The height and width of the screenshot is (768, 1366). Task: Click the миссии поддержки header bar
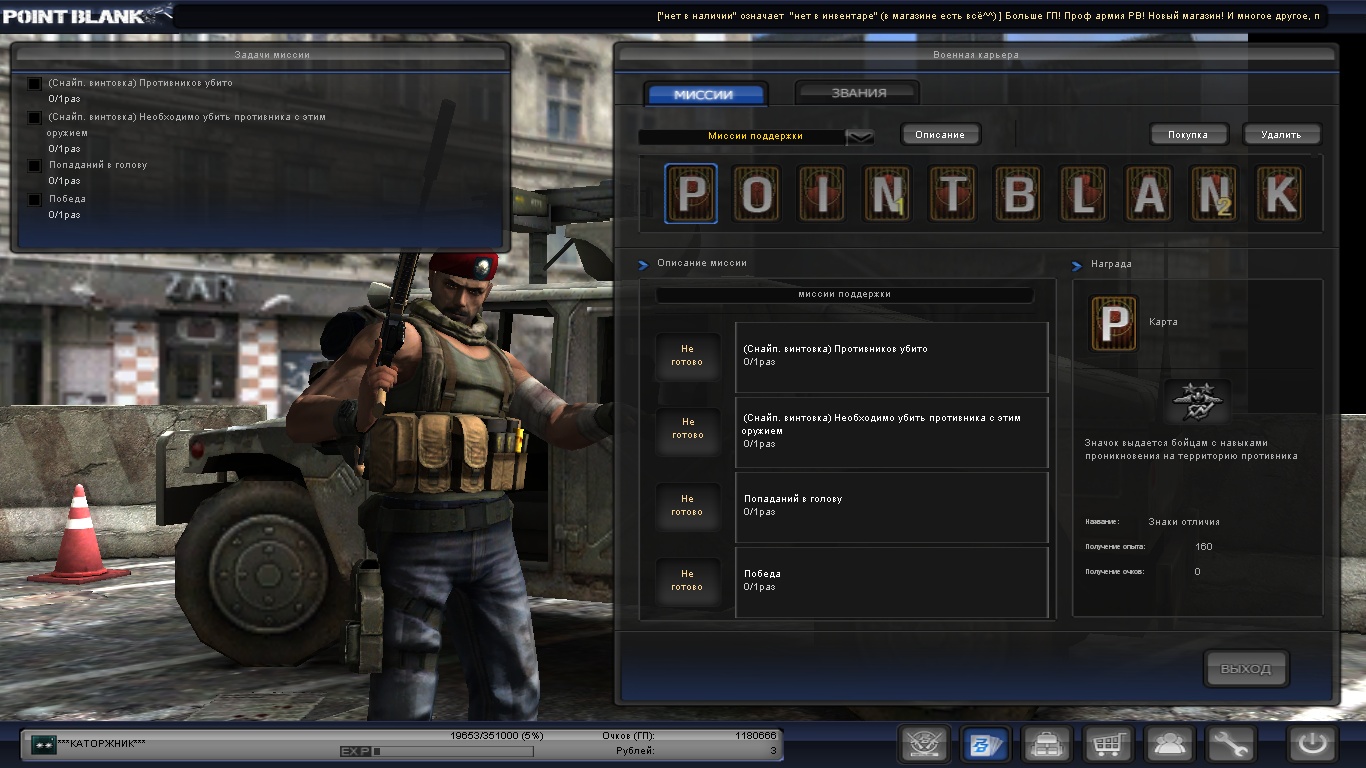pos(845,295)
